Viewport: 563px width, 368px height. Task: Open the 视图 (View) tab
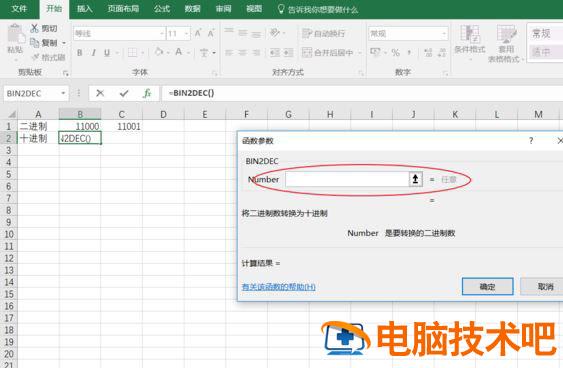click(x=254, y=9)
